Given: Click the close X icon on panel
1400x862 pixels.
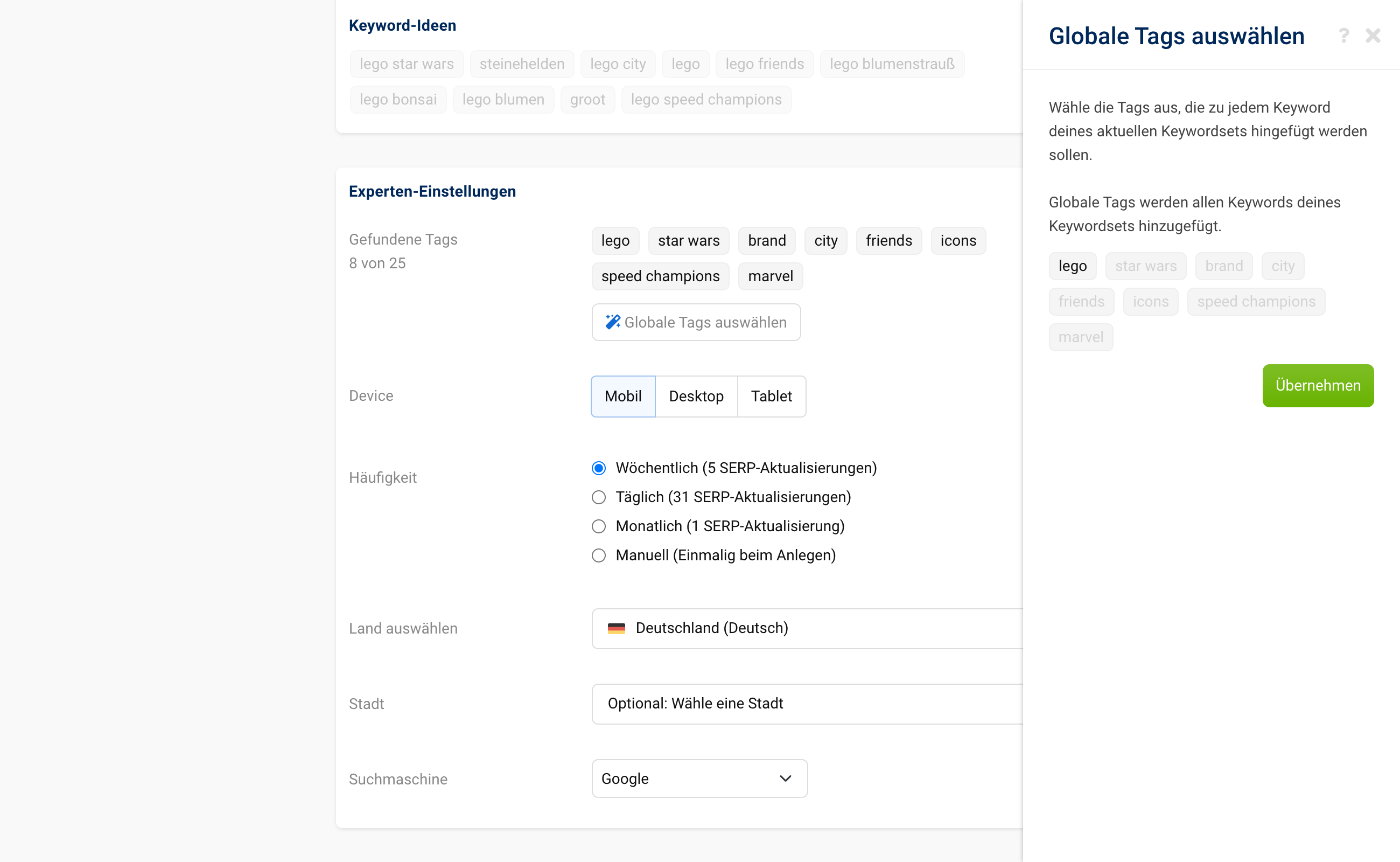Looking at the screenshot, I should (x=1373, y=35).
